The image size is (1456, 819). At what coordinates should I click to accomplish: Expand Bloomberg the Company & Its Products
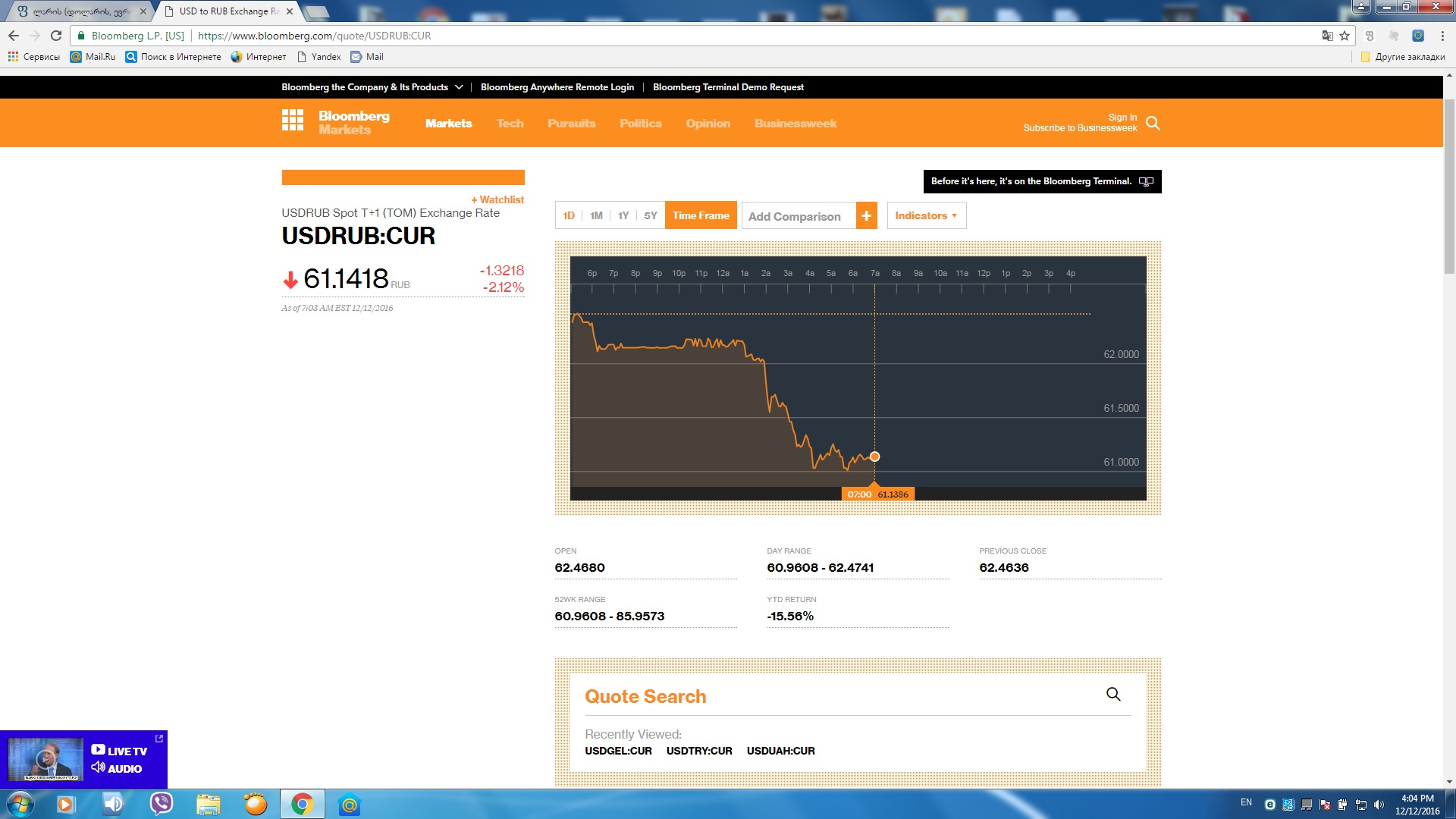(x=372, y=87)
